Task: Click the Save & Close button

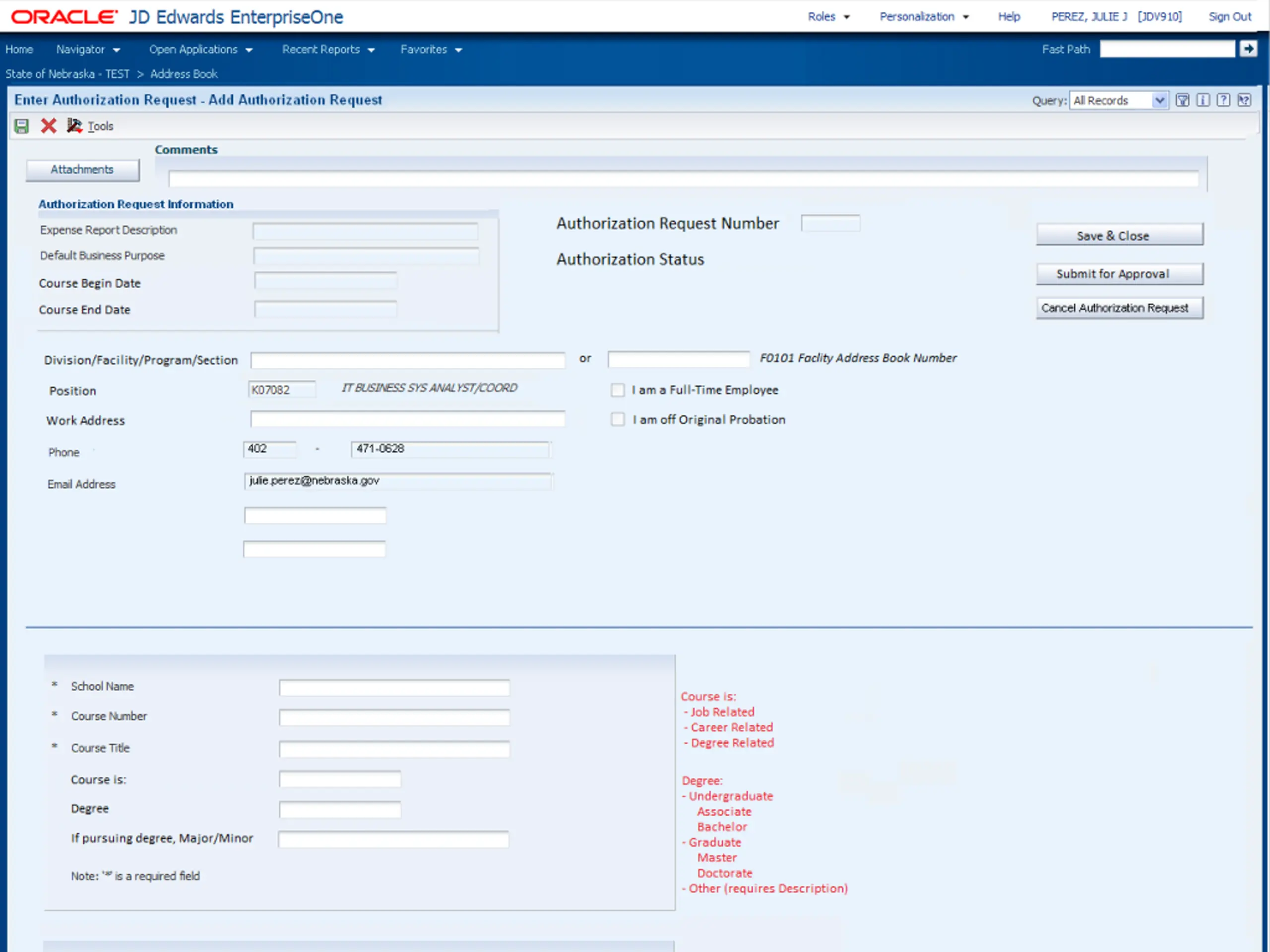Action: [x=1120, y=235]
